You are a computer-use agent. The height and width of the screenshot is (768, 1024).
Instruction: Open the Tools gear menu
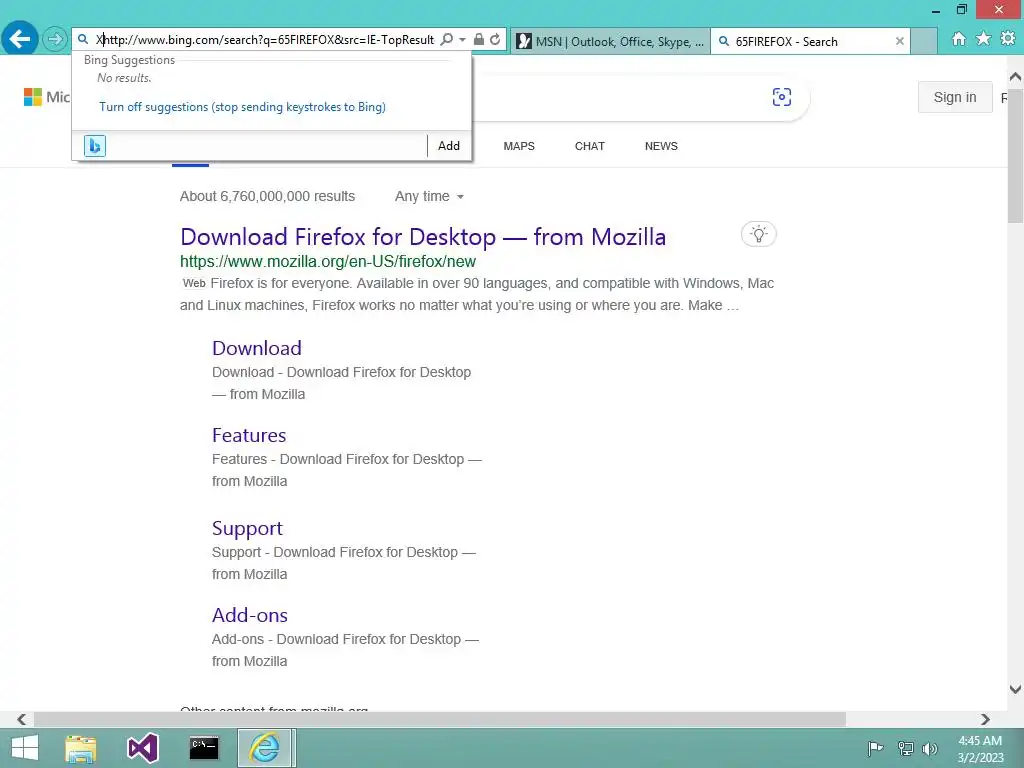[x=1008, y=39]
